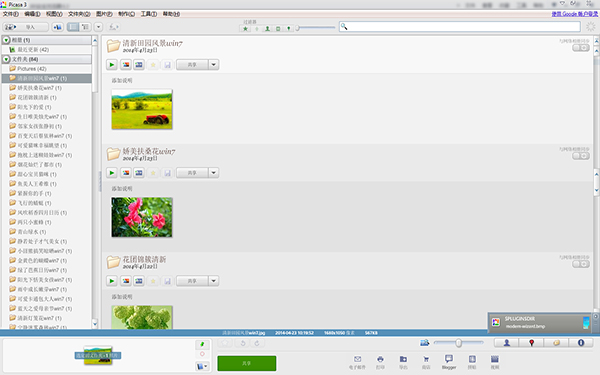This screenshot has width=600, height=375.
Task: Switch library to tree folder view
Action: click(85, 27)
